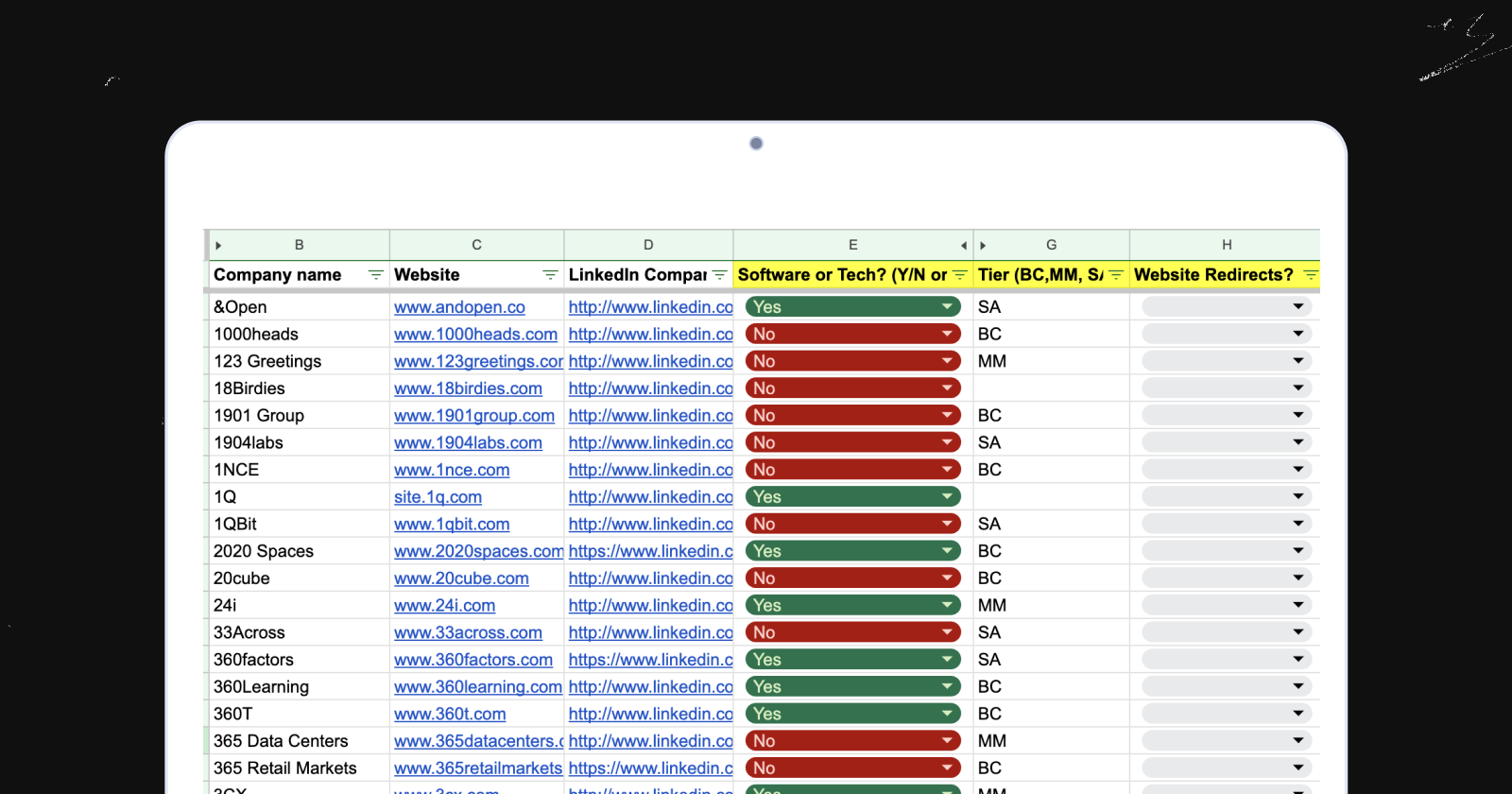Select column C header
The height and width of the screenshot is (794, 1512).
click(477, 245)
